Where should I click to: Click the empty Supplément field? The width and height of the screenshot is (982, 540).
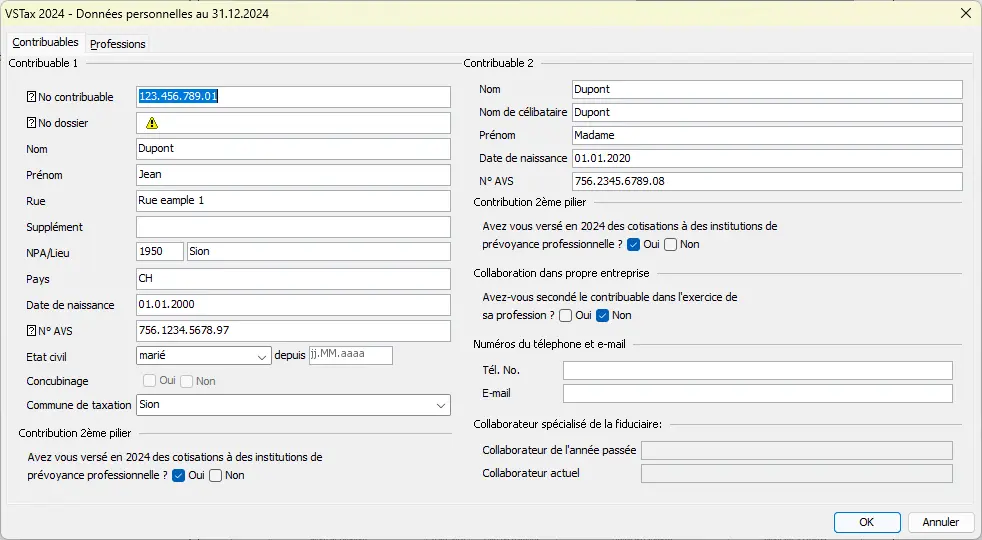tap(293, 227)
